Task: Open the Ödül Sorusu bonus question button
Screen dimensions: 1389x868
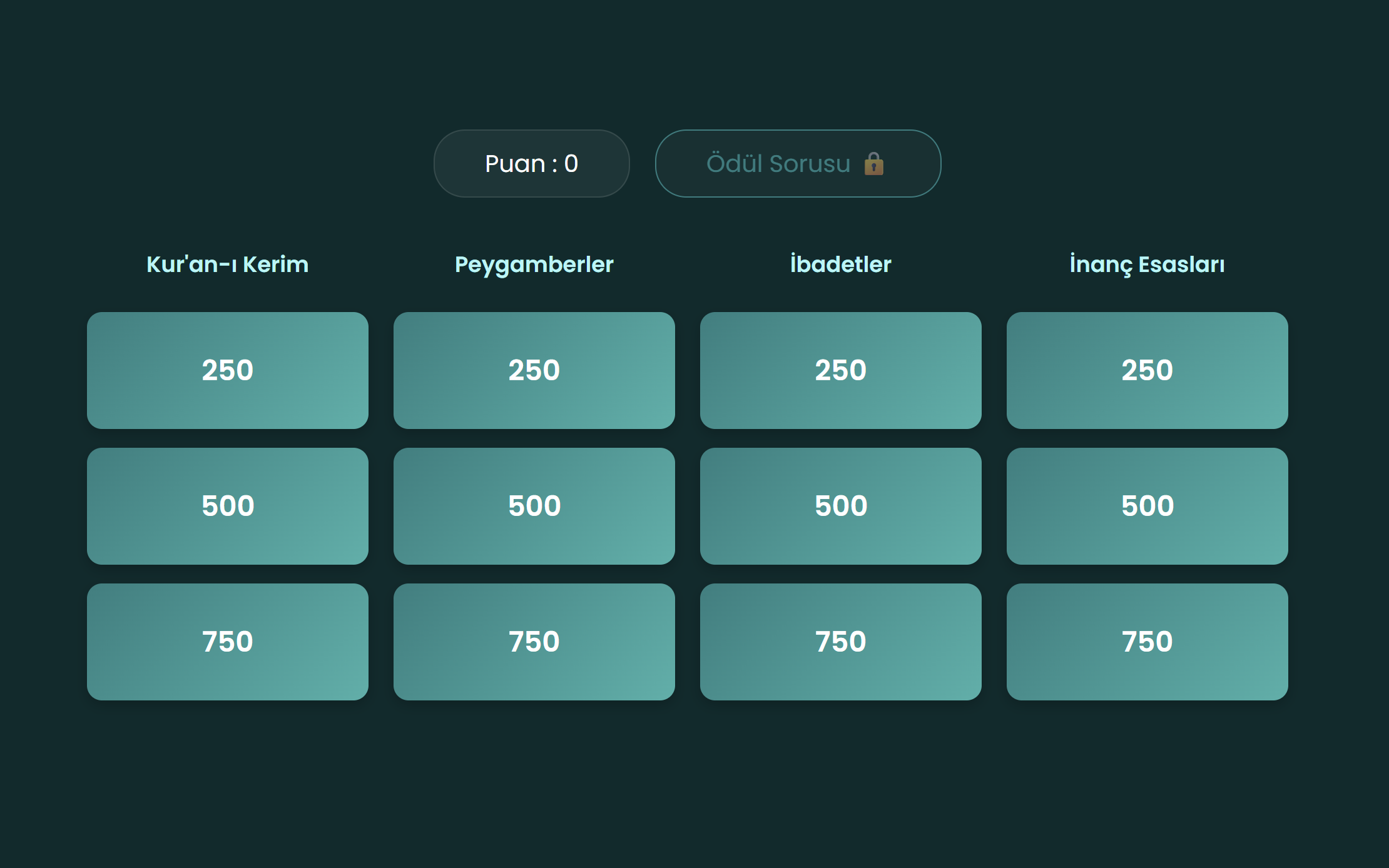Action: pos(798,164)
